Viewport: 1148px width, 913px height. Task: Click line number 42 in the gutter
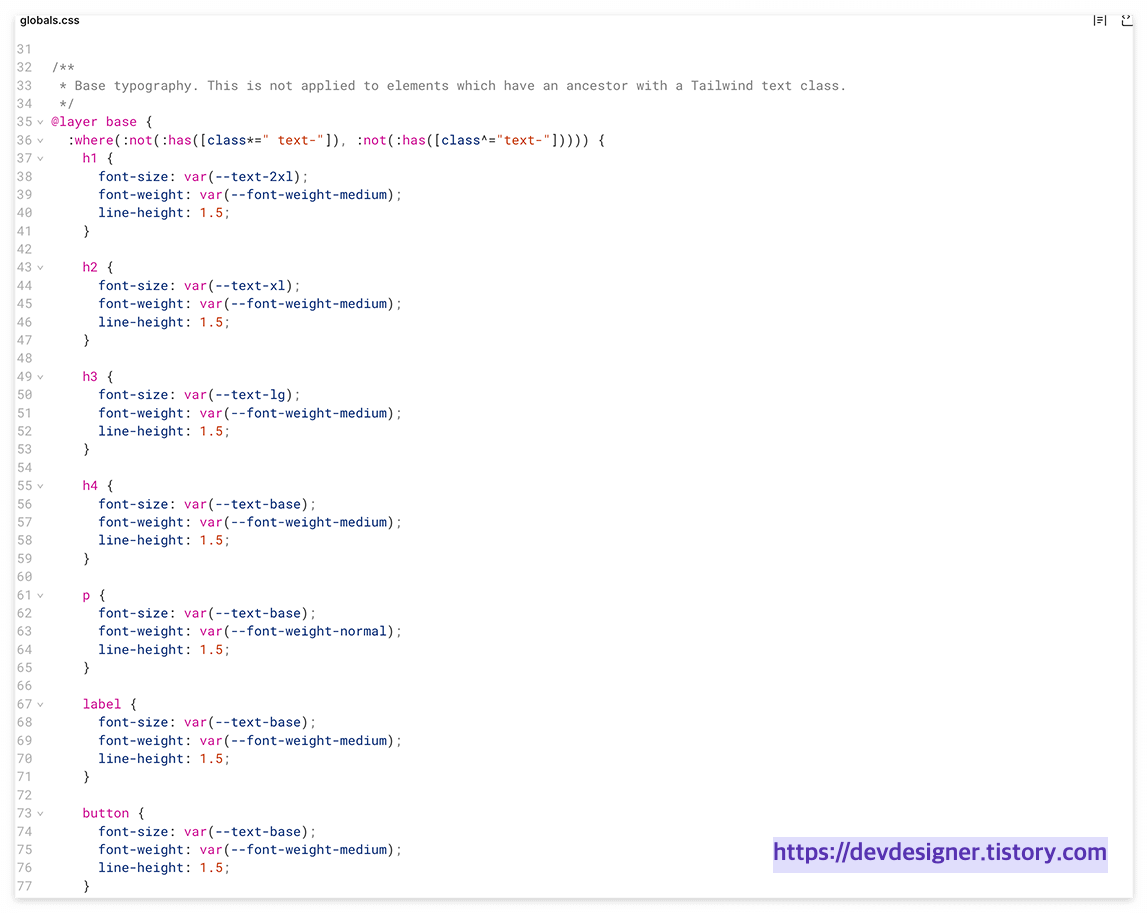click(24, 249)
